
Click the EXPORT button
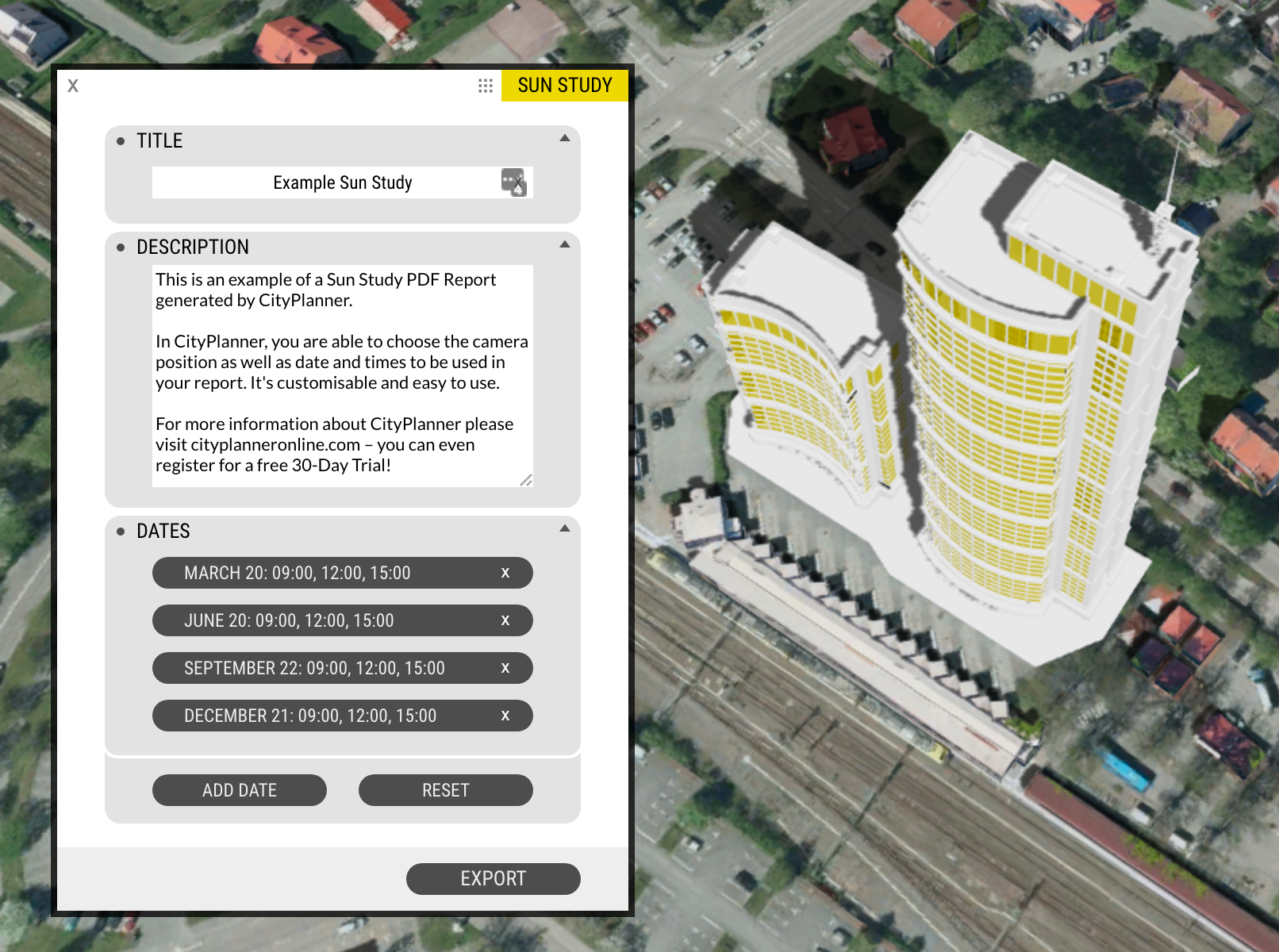494,879
